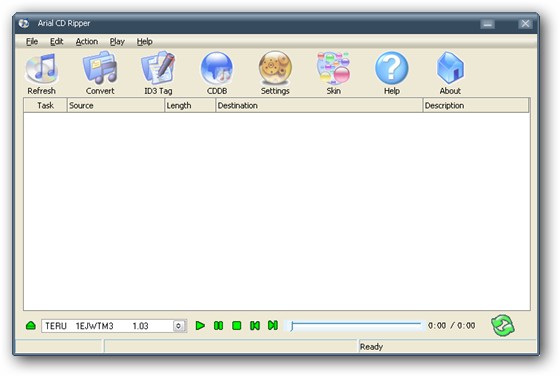Play the selected track
The height and width of the screenshot is (376, 560).
[200, 326]
